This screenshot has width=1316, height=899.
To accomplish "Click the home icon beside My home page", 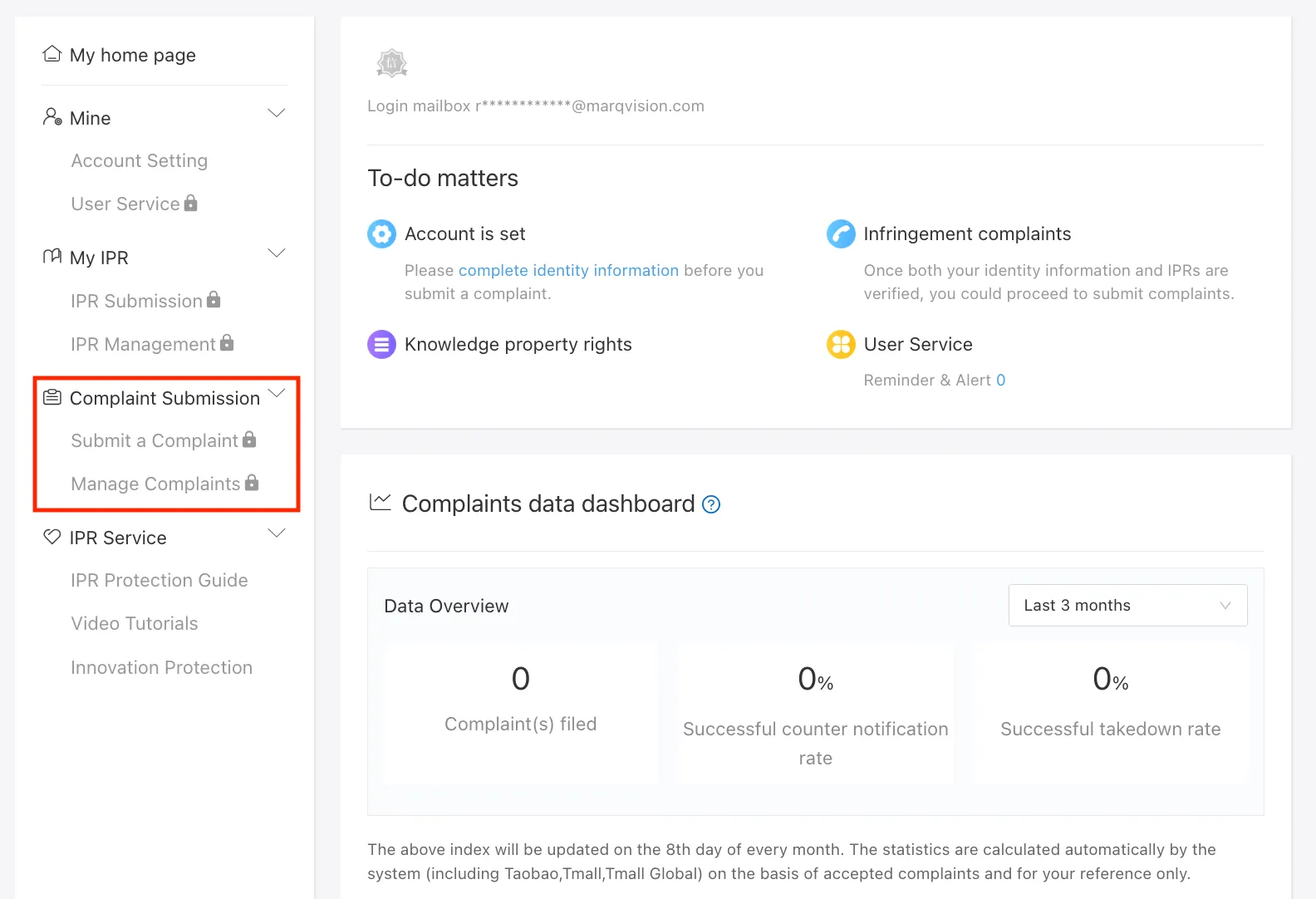I will pyautogui.click(x=52, y=54).
